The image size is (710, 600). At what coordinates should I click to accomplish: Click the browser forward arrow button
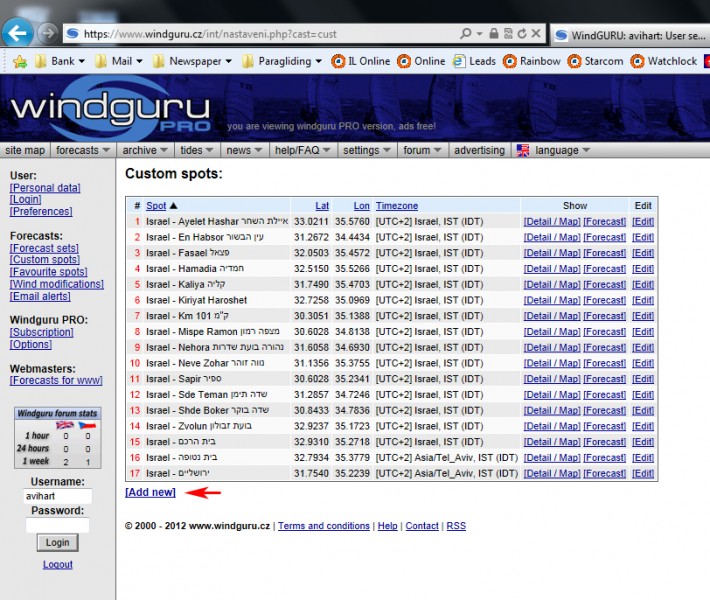pos(48,33)
